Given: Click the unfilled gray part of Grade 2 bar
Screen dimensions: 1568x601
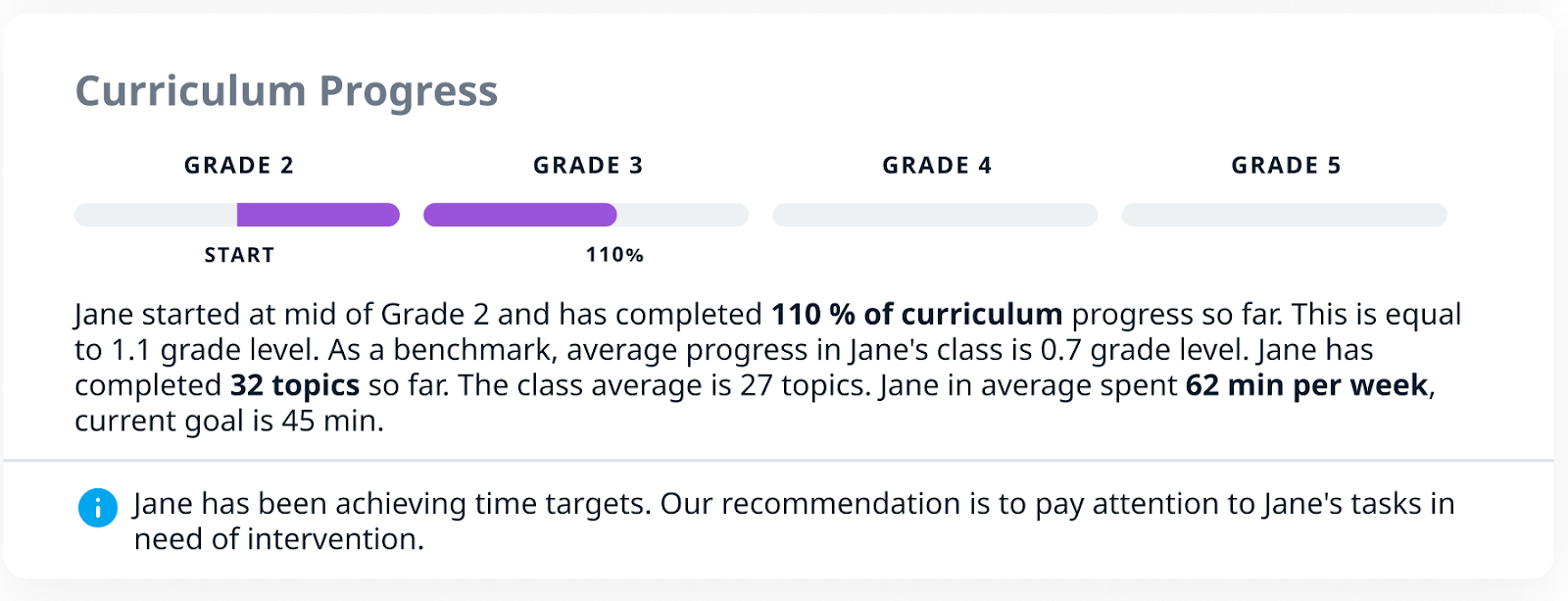Looking at the screenshot, I should pyautogui.click(x=155, y=215).
